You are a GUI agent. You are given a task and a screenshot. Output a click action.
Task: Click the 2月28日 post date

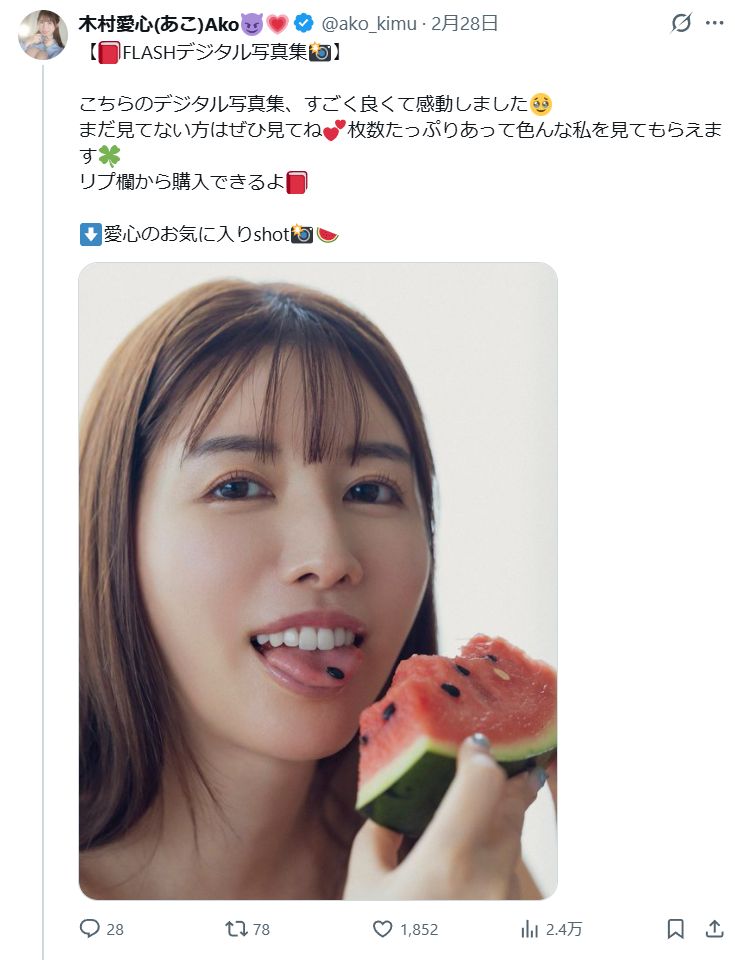tap(464, 24)
